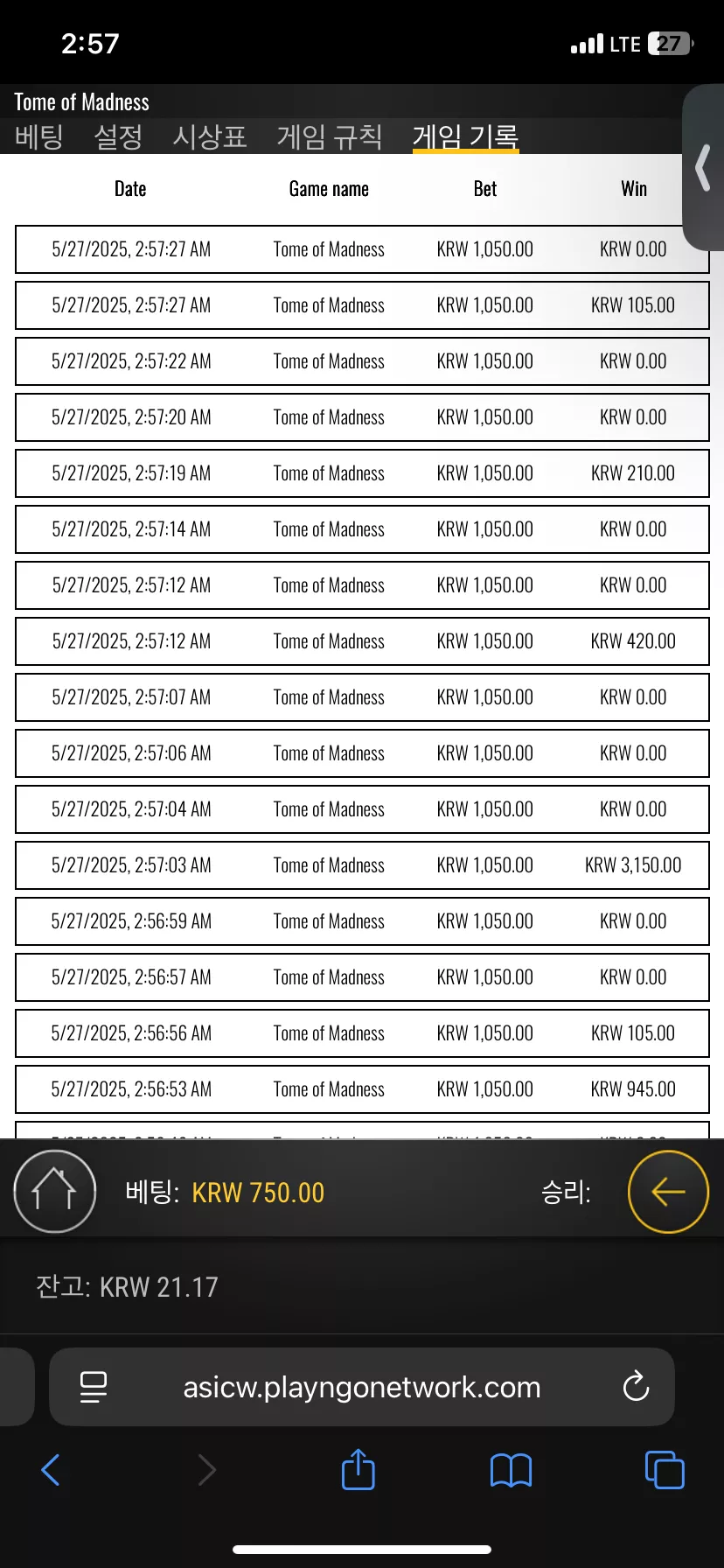Open the 2:56:53 AM game record
This screenshot has height=1568, width=724.
click(x=362, y=1089)
